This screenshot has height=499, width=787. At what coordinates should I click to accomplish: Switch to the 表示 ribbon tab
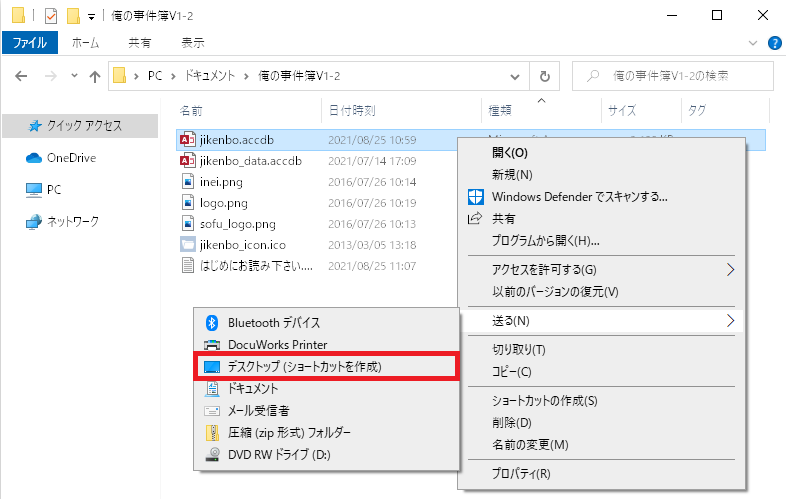pos(193,43)
